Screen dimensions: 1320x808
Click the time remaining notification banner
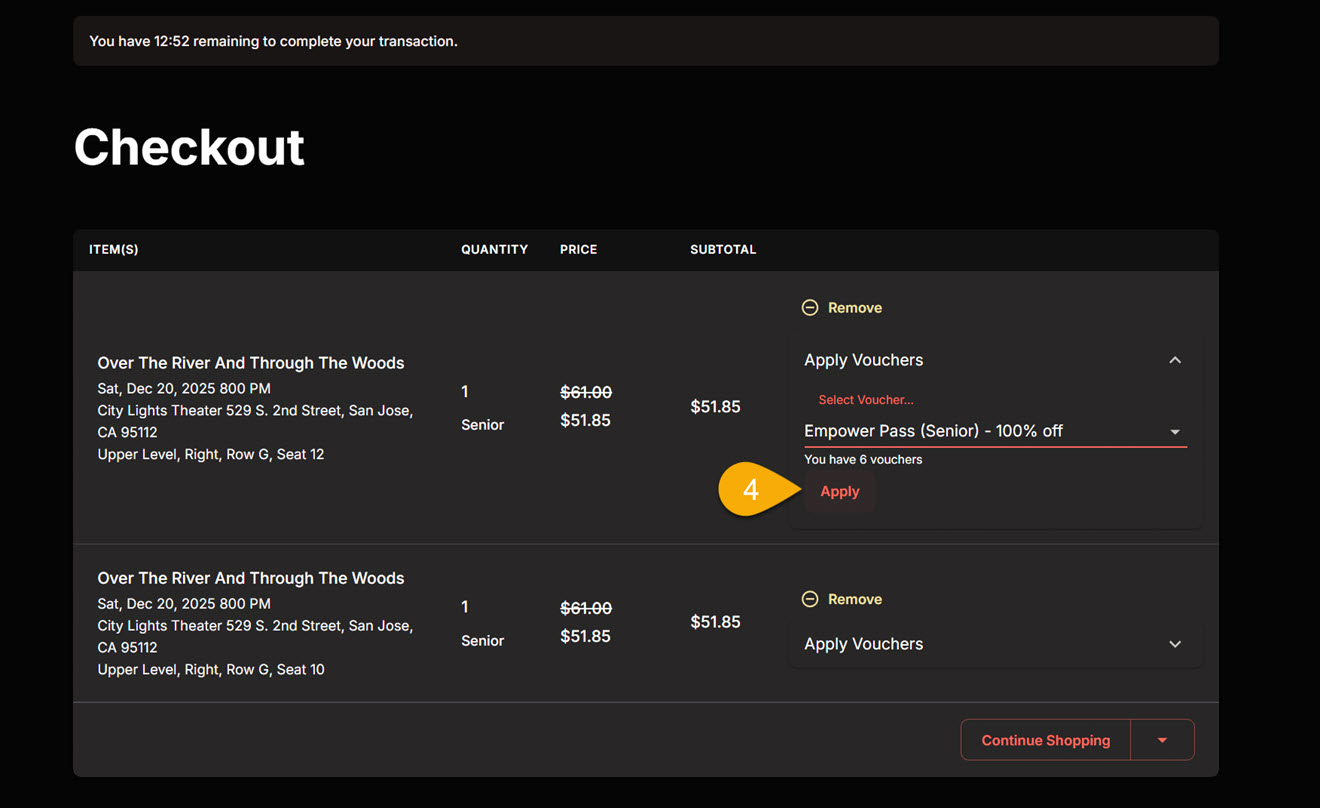(x=645, y=41)
